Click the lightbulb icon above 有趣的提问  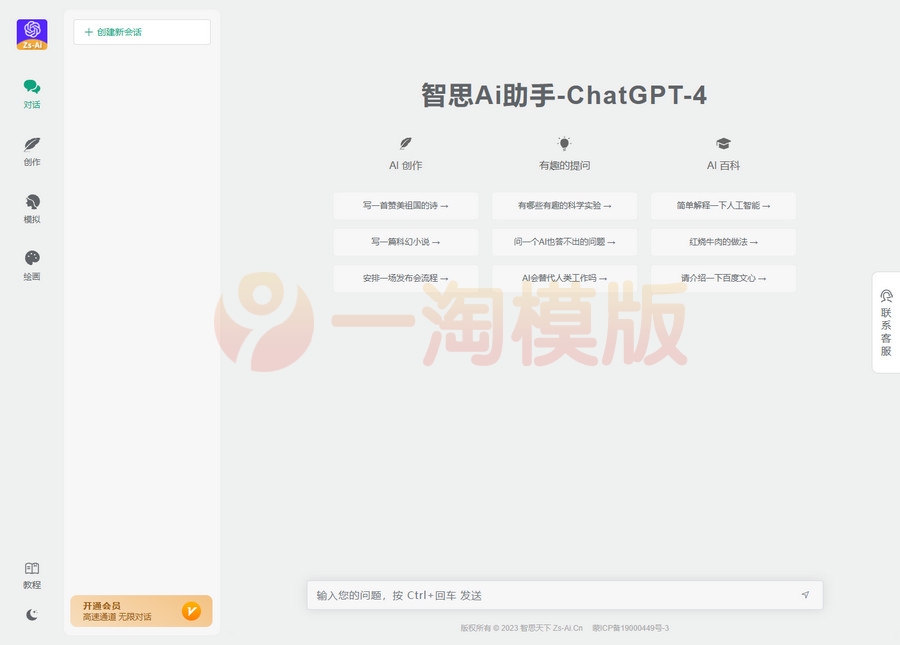564,143
